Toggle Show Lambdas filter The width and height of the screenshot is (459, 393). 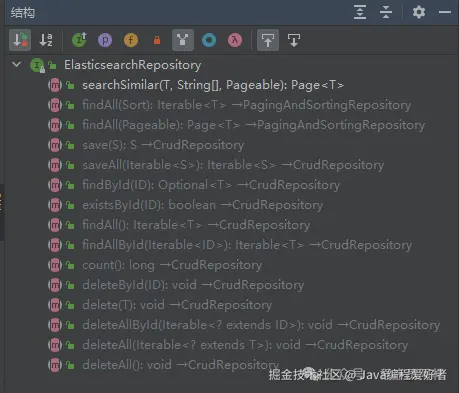[235, 40]
